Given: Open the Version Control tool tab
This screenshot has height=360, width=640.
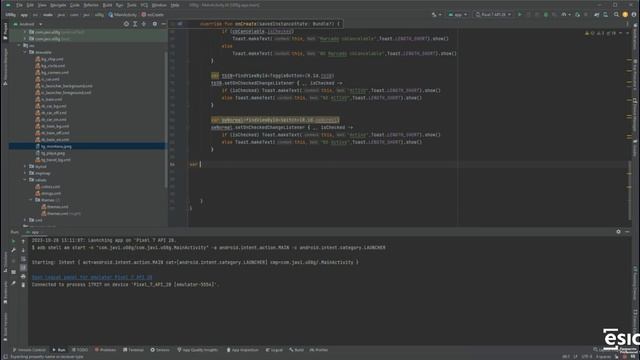Looking at the screenshot, I should coord(29,350).
